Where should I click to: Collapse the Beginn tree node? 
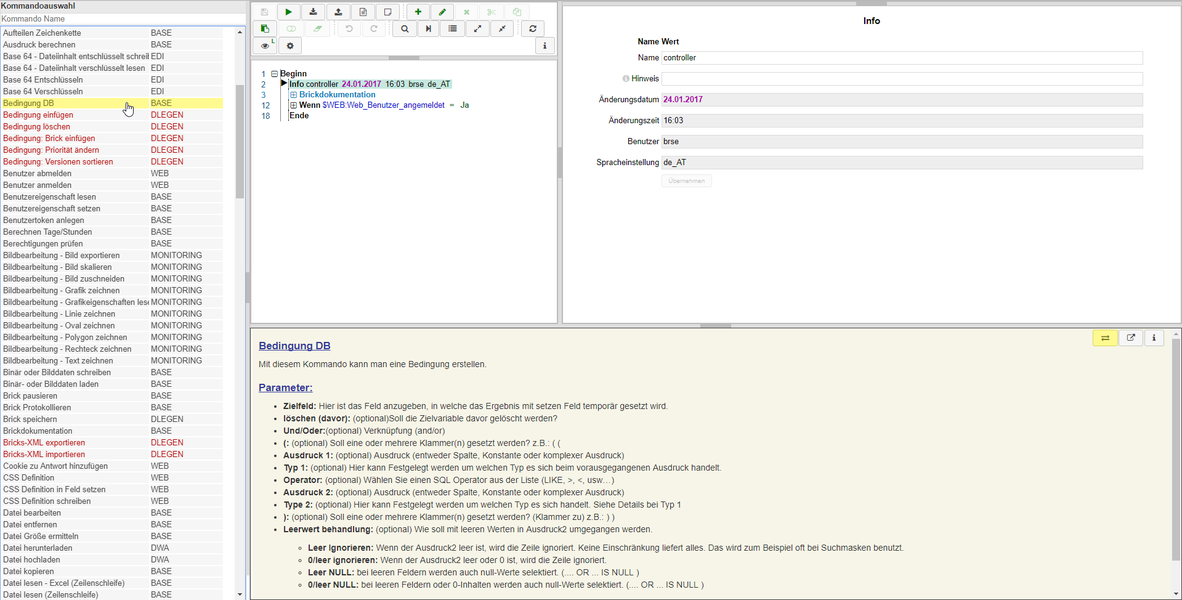[274, 74]
